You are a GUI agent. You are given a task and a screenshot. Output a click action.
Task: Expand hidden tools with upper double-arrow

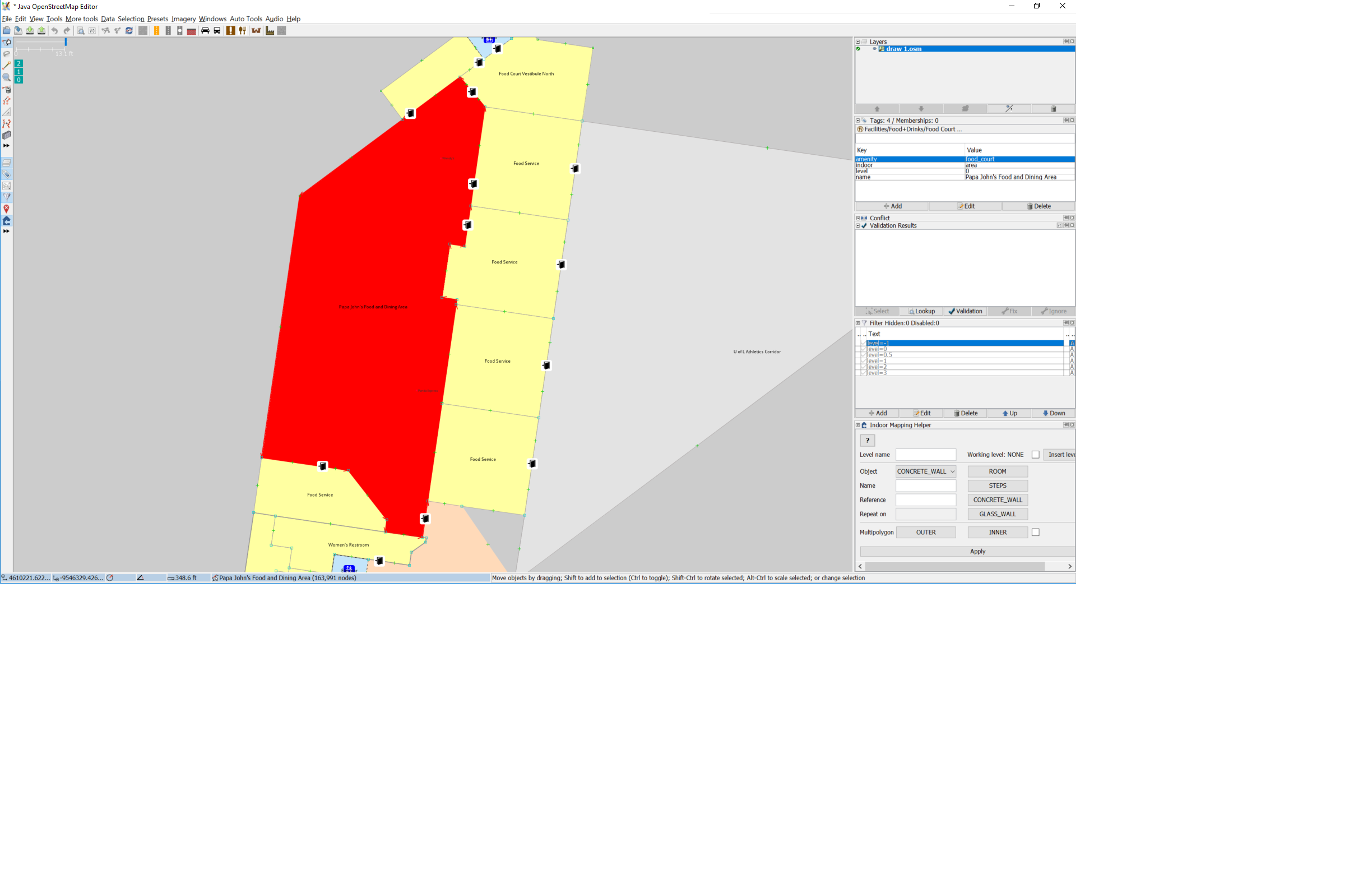pyautogui.click(x=6, y=146)
